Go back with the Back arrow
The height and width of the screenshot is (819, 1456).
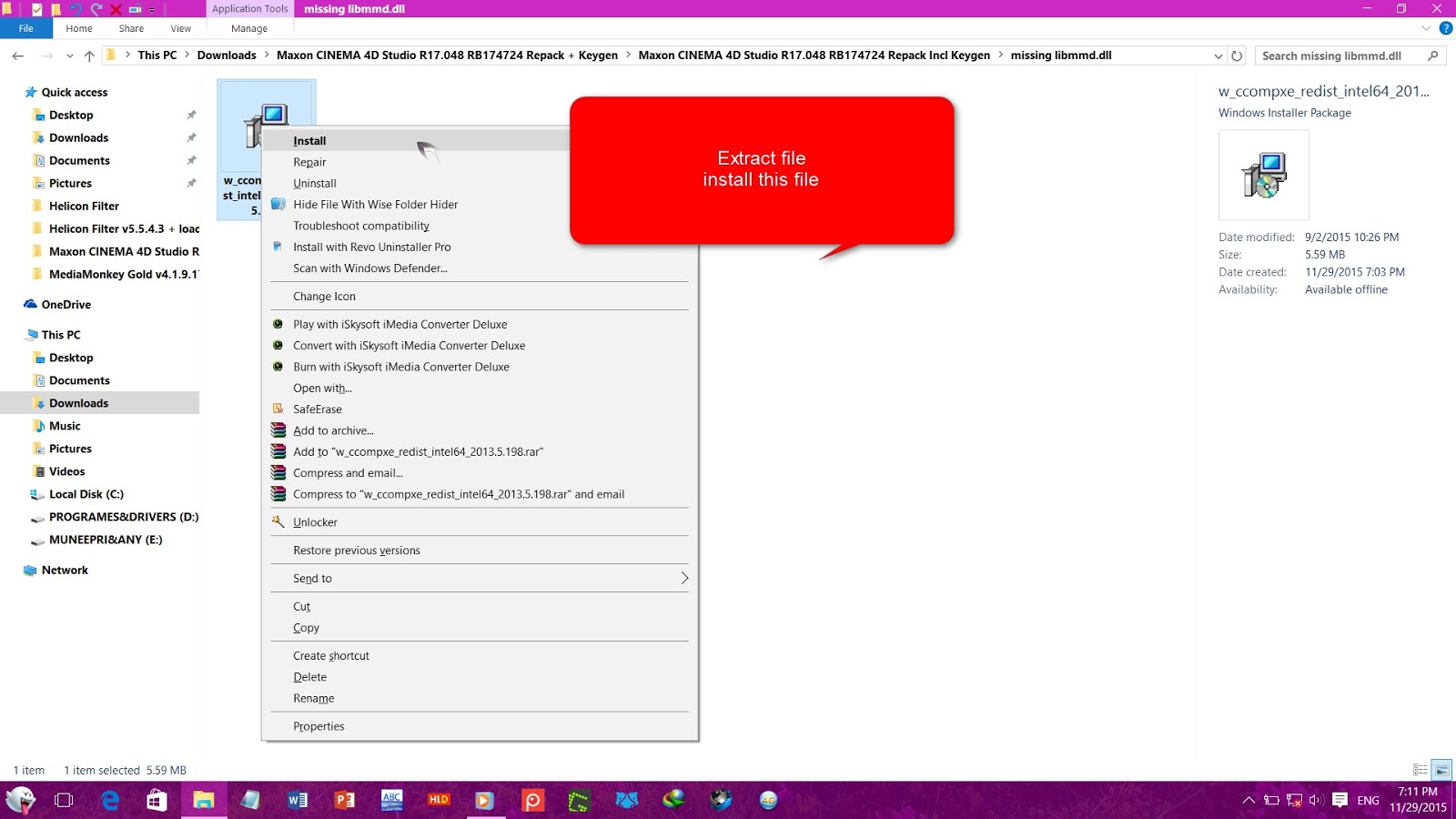pyautogui.click(x=18, y=56)
